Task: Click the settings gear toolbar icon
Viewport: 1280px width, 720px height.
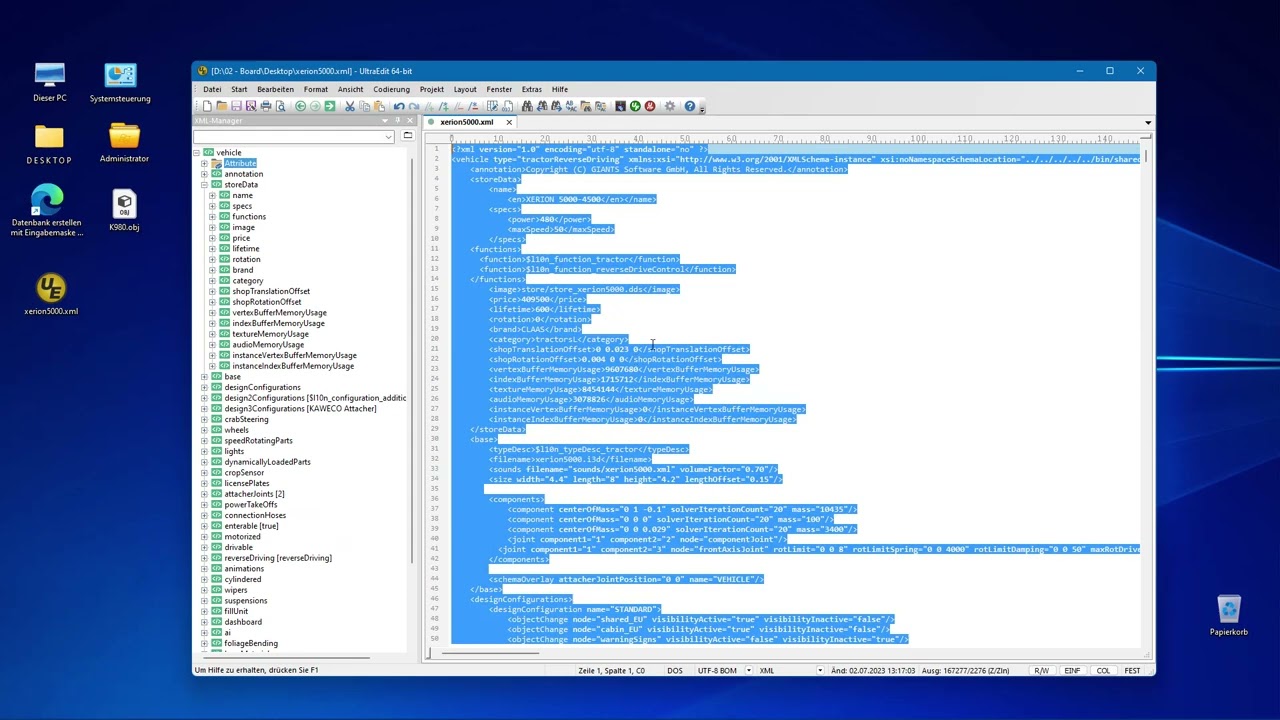Action: coord(670,106)
